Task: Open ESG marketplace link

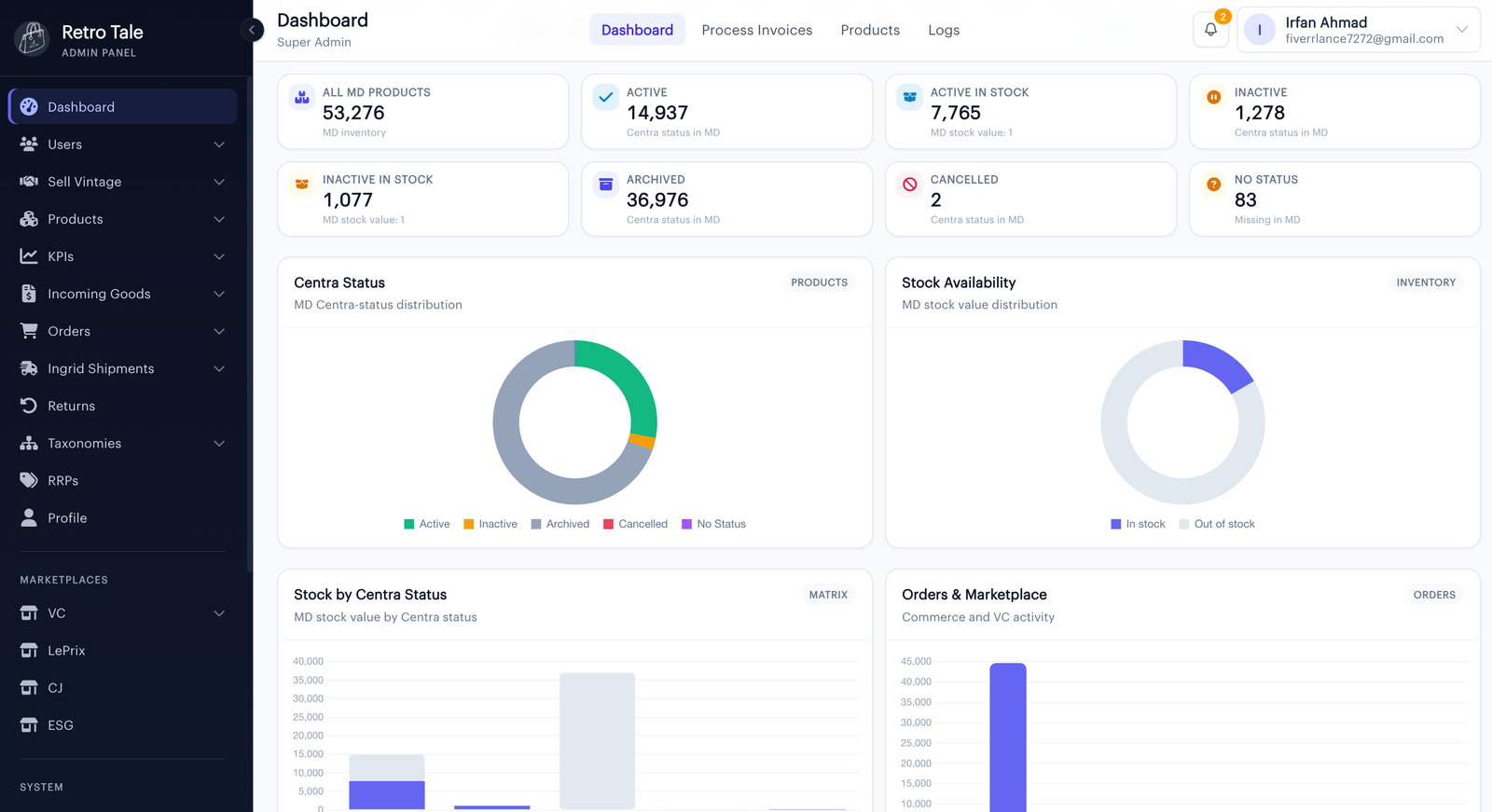Action: point(122,724)
